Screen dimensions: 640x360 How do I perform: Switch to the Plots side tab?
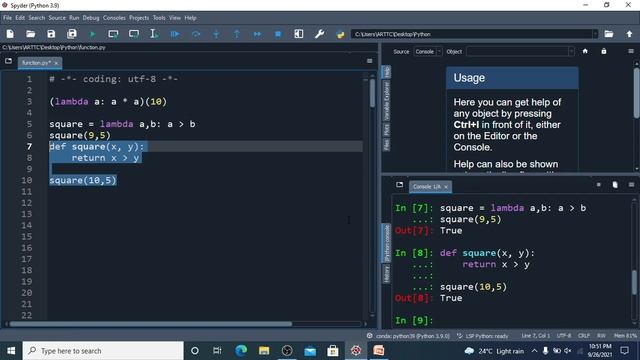(386, 130)
